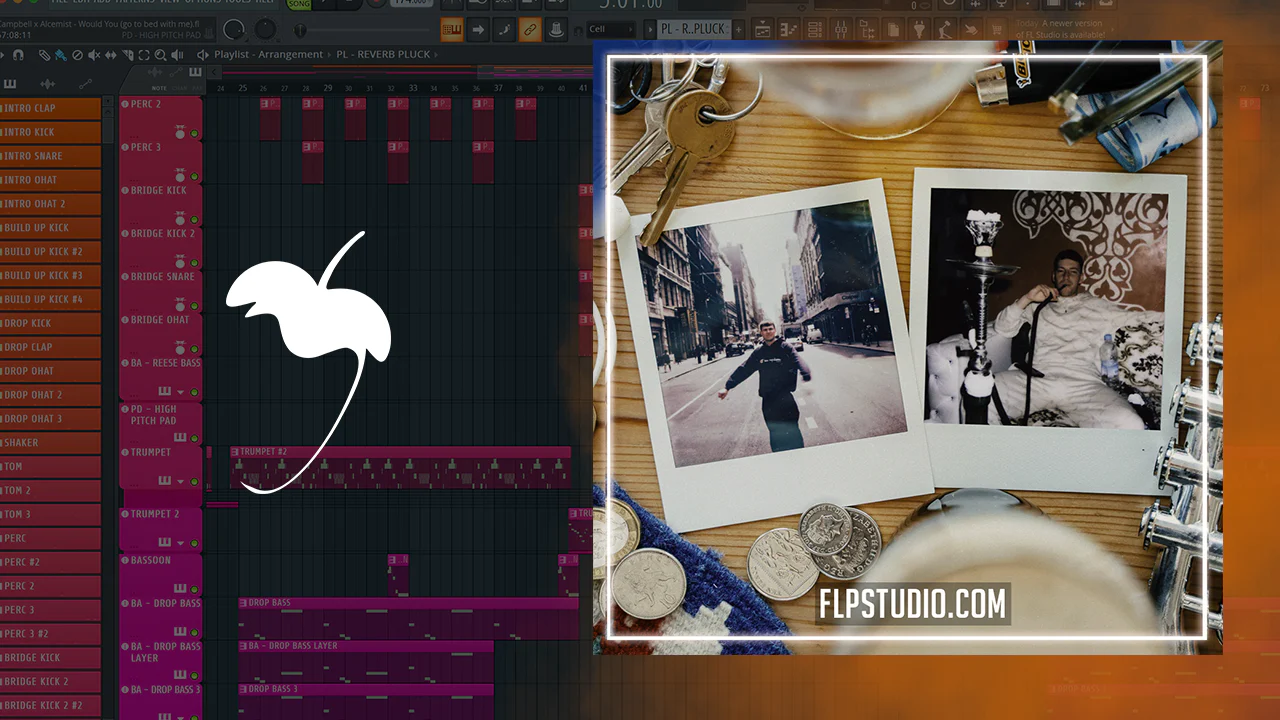Select the PERC 2 track header
The height and width of the screenshot is (720, 1280).
[x=161, y=119]
